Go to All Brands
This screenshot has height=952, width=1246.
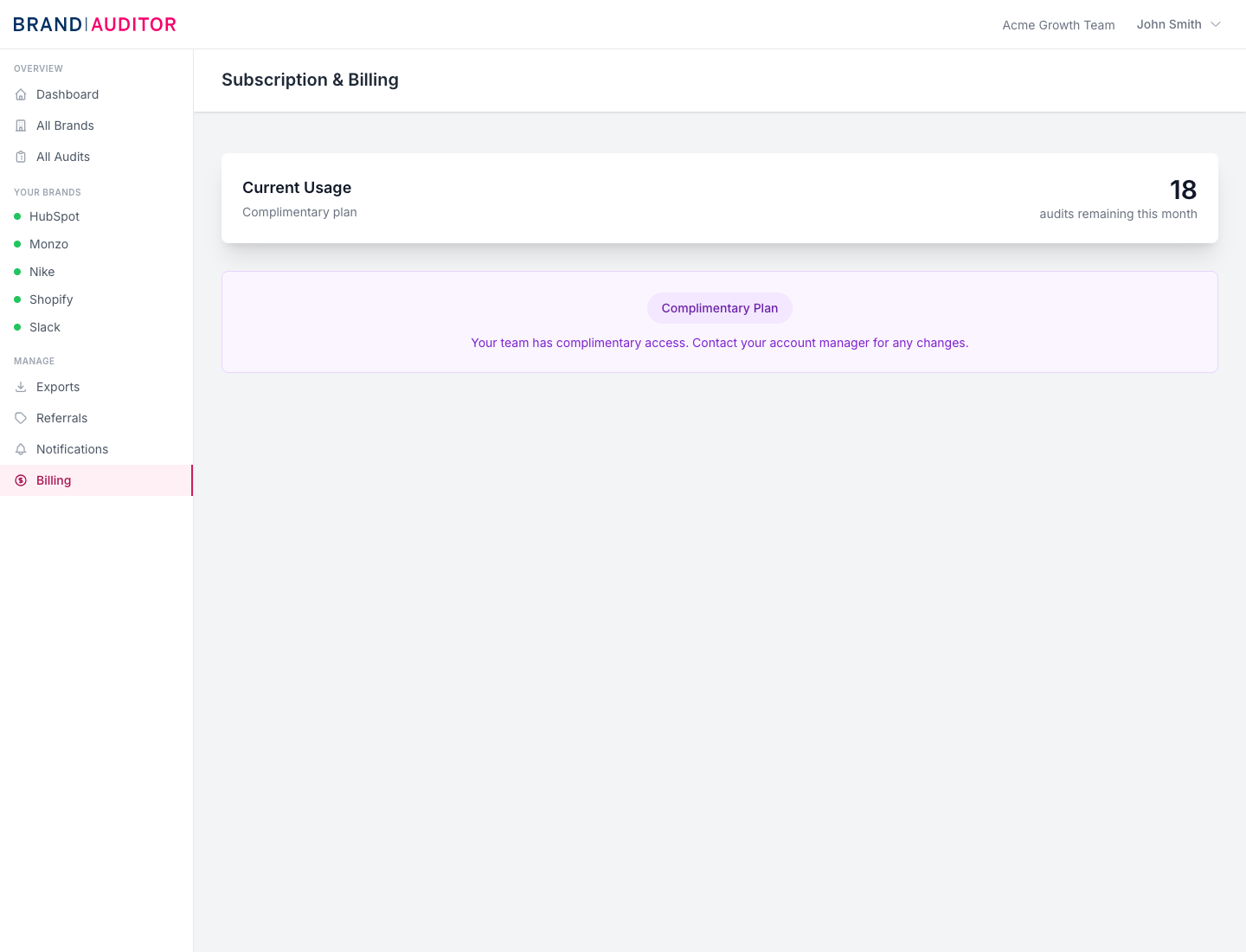click(96, 125)
